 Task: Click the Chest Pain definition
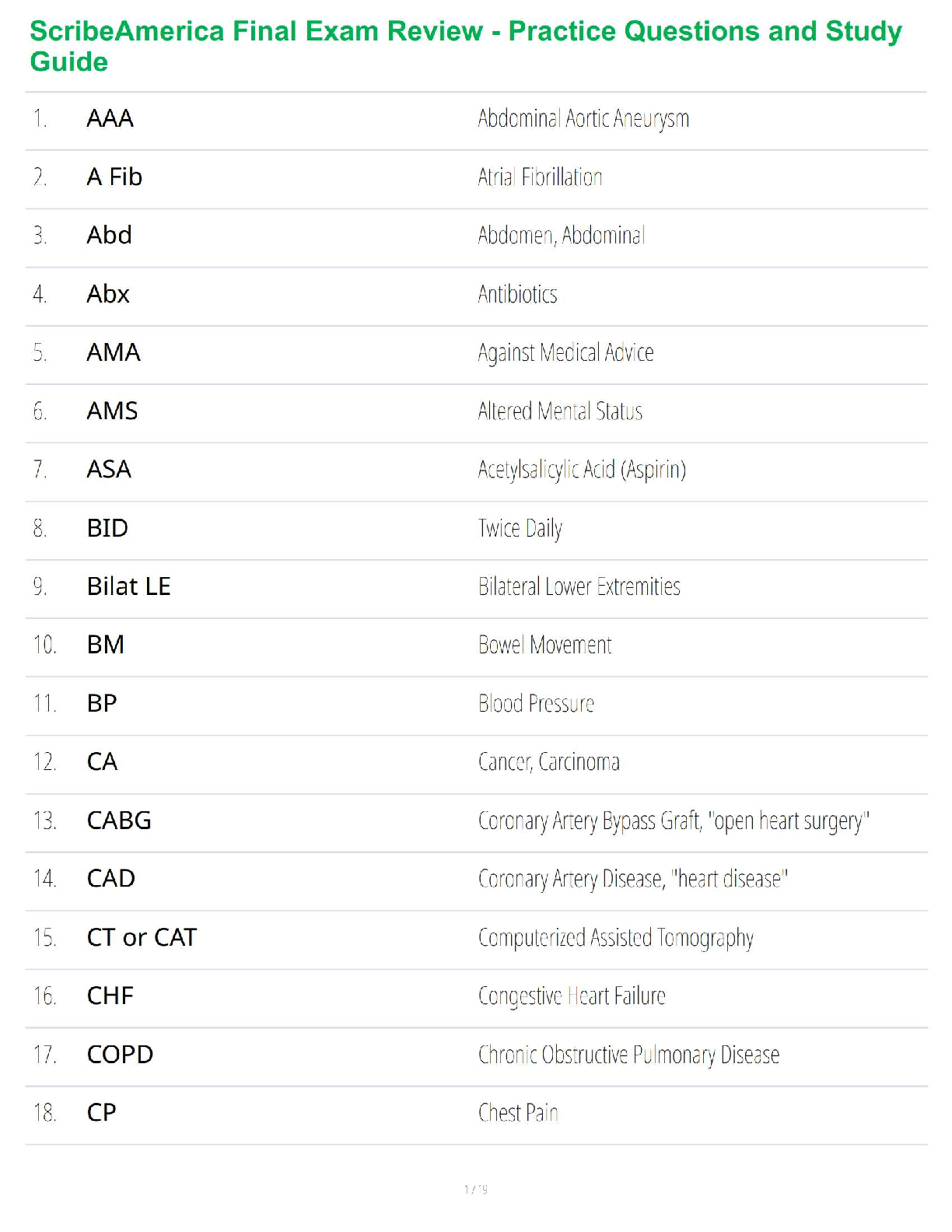(x=518, y=1113)
